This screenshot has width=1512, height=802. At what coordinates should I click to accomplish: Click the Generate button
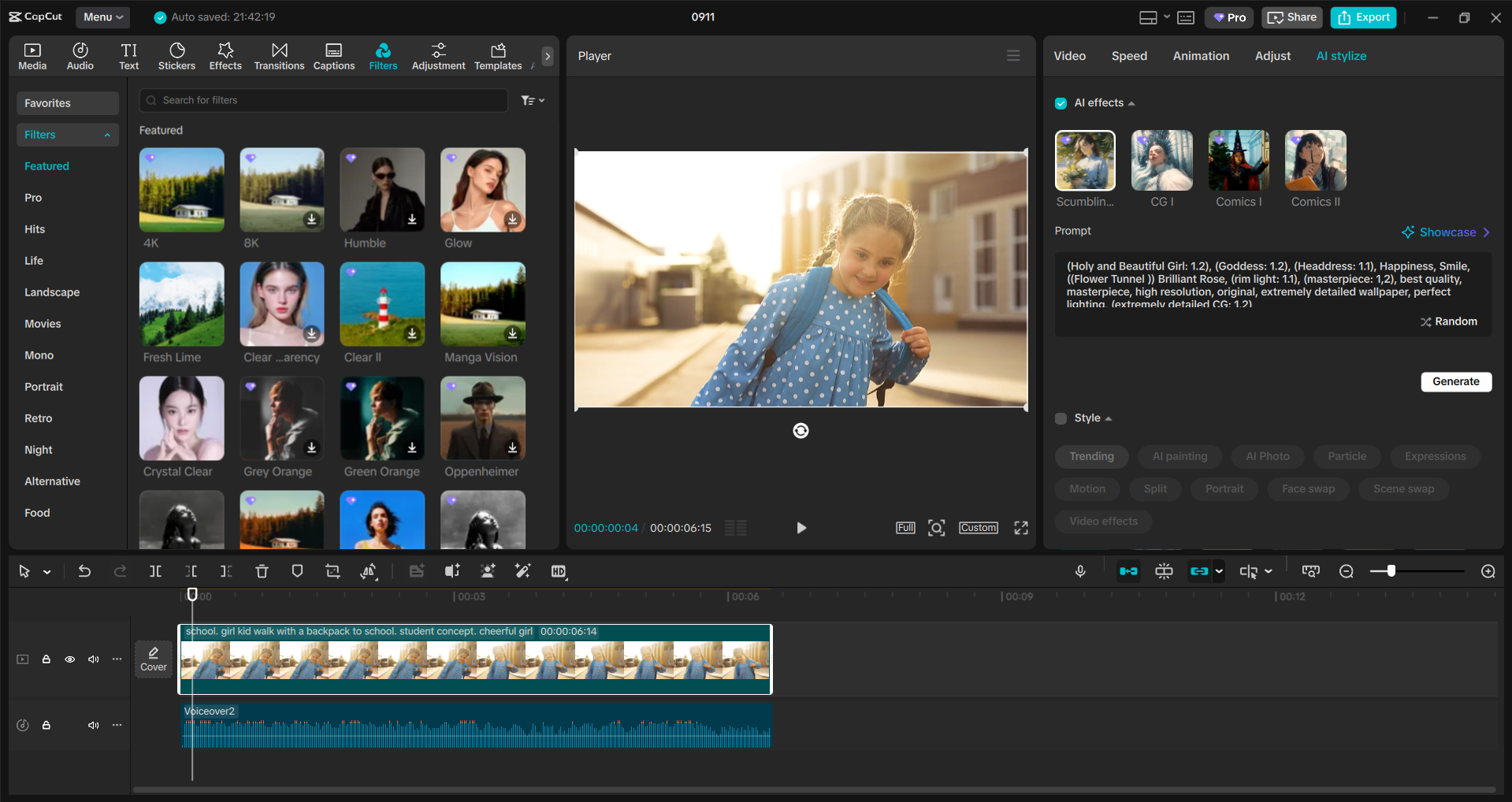click(x=1455, y=381)
